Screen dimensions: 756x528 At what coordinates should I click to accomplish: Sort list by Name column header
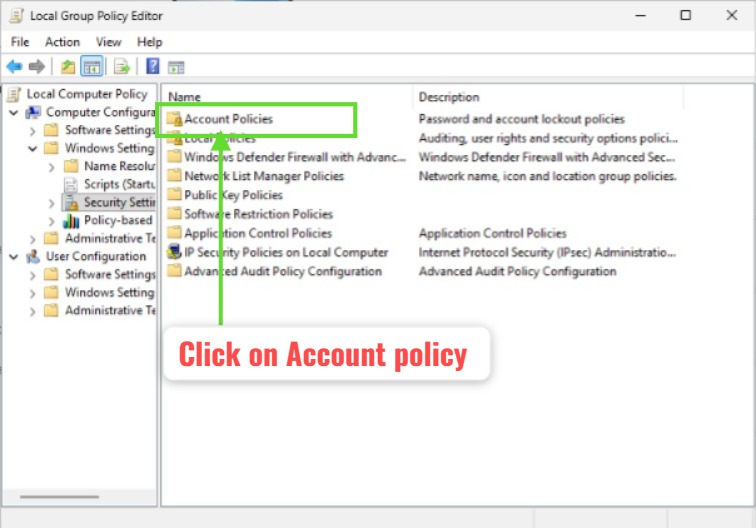[286, 97]
